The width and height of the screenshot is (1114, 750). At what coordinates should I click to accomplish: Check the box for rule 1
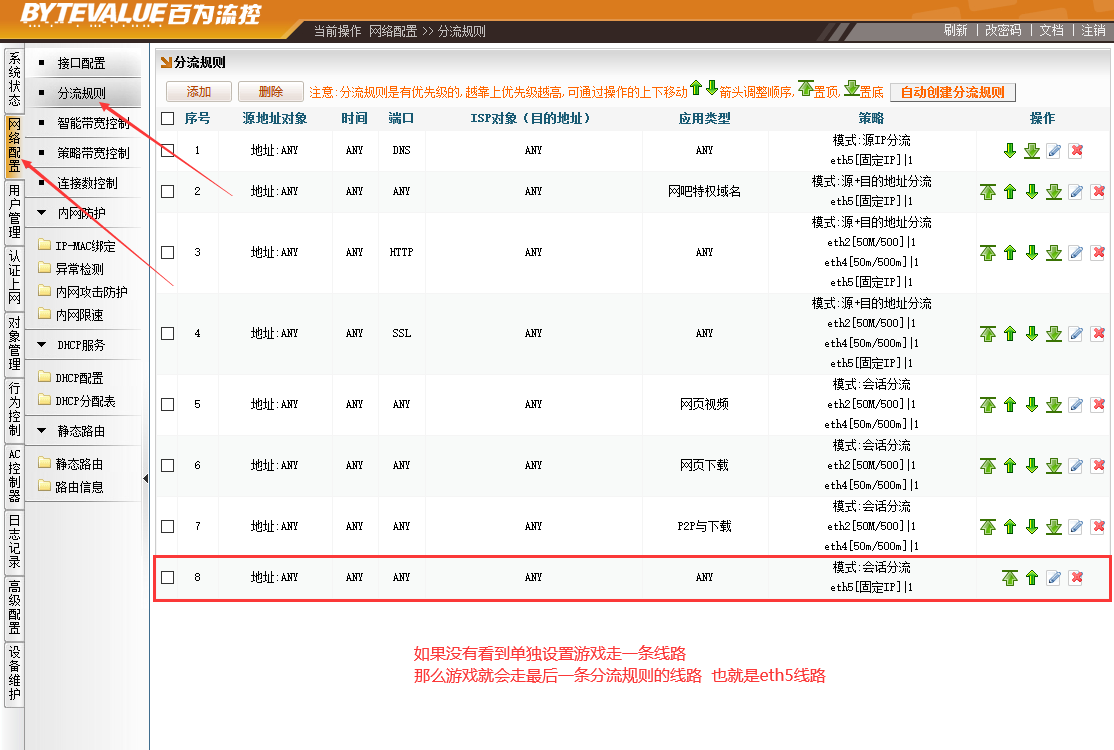click(168, 151)
